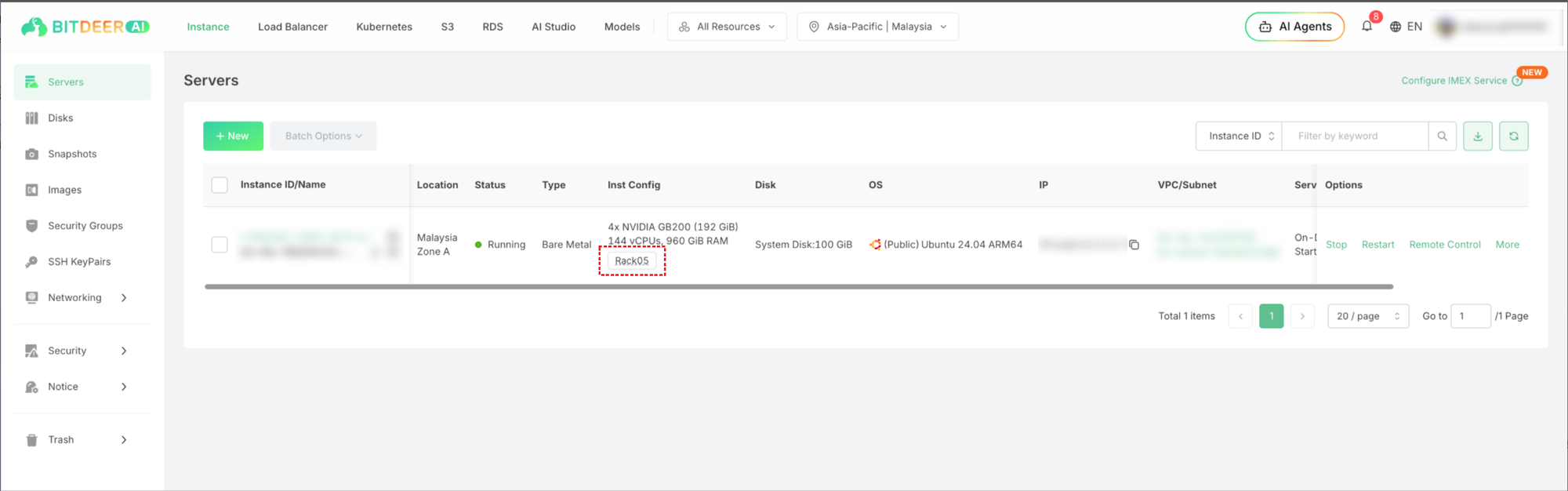Select all instances header checkbox
This screenshot has width=1568, height=491.
pos(220,185)
